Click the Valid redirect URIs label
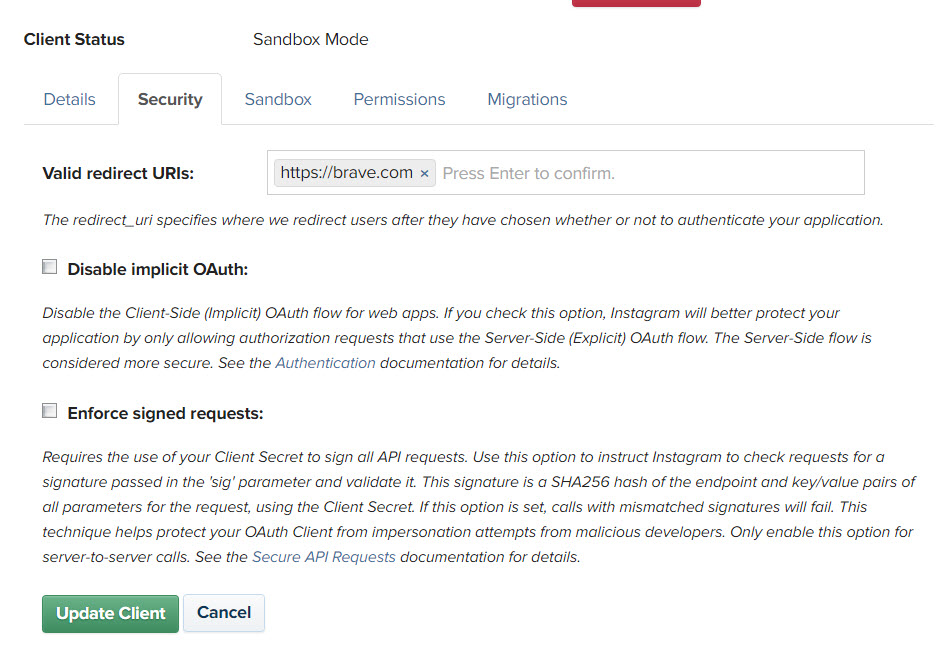 pos(117,172)
